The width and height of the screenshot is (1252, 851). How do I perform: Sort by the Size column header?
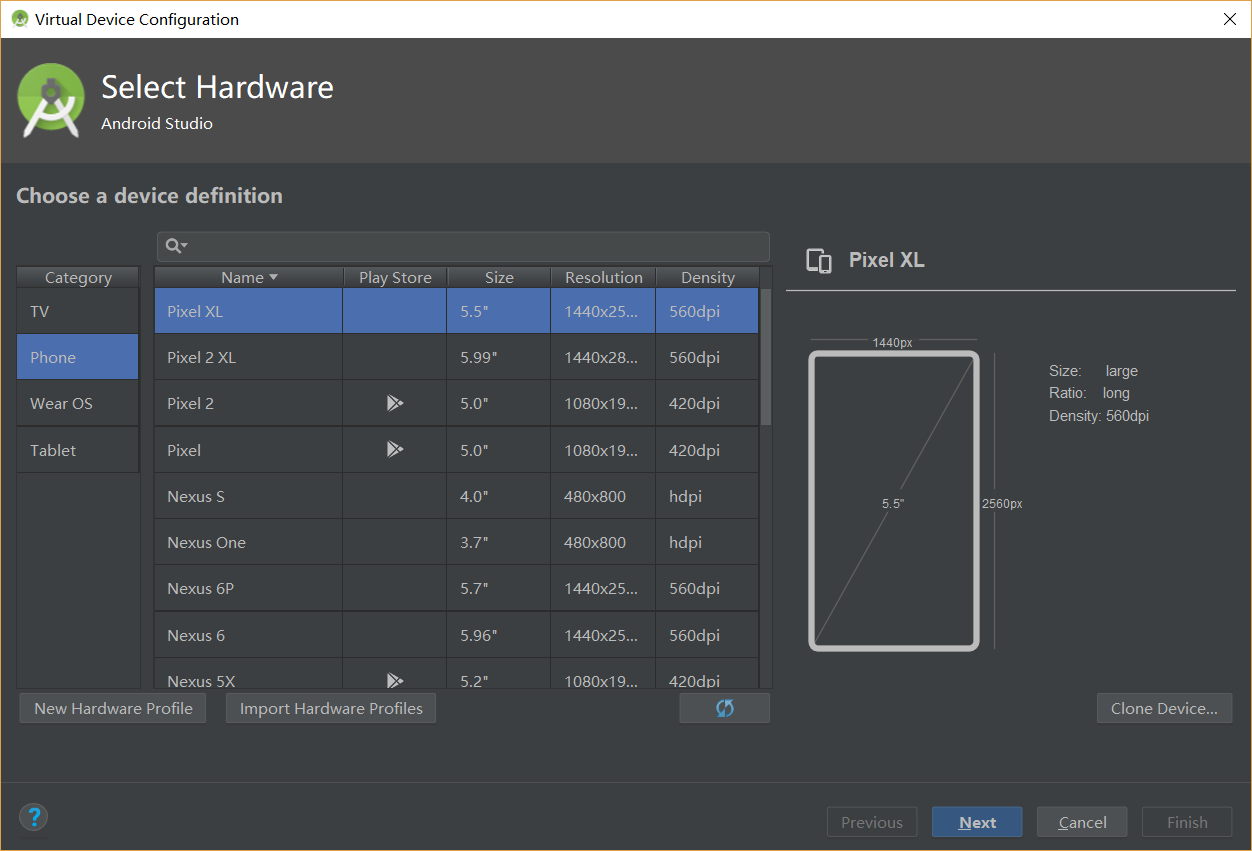pos(499,277)
